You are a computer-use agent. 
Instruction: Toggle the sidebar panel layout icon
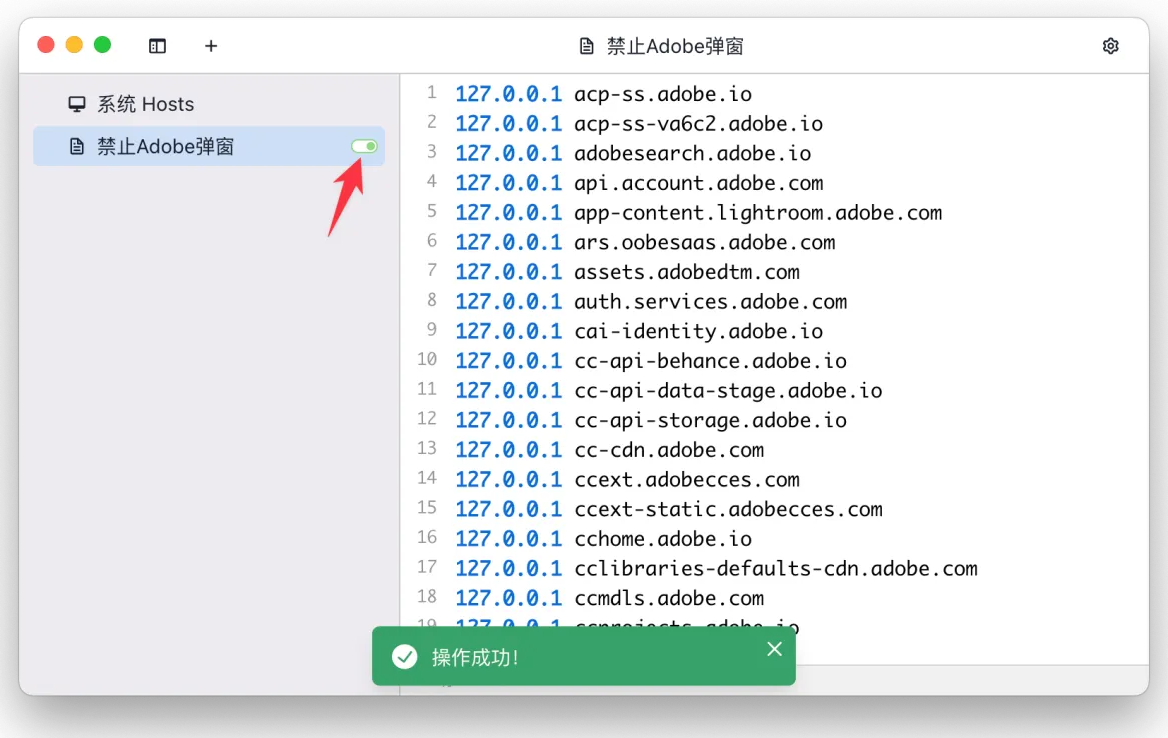(157, 46)
